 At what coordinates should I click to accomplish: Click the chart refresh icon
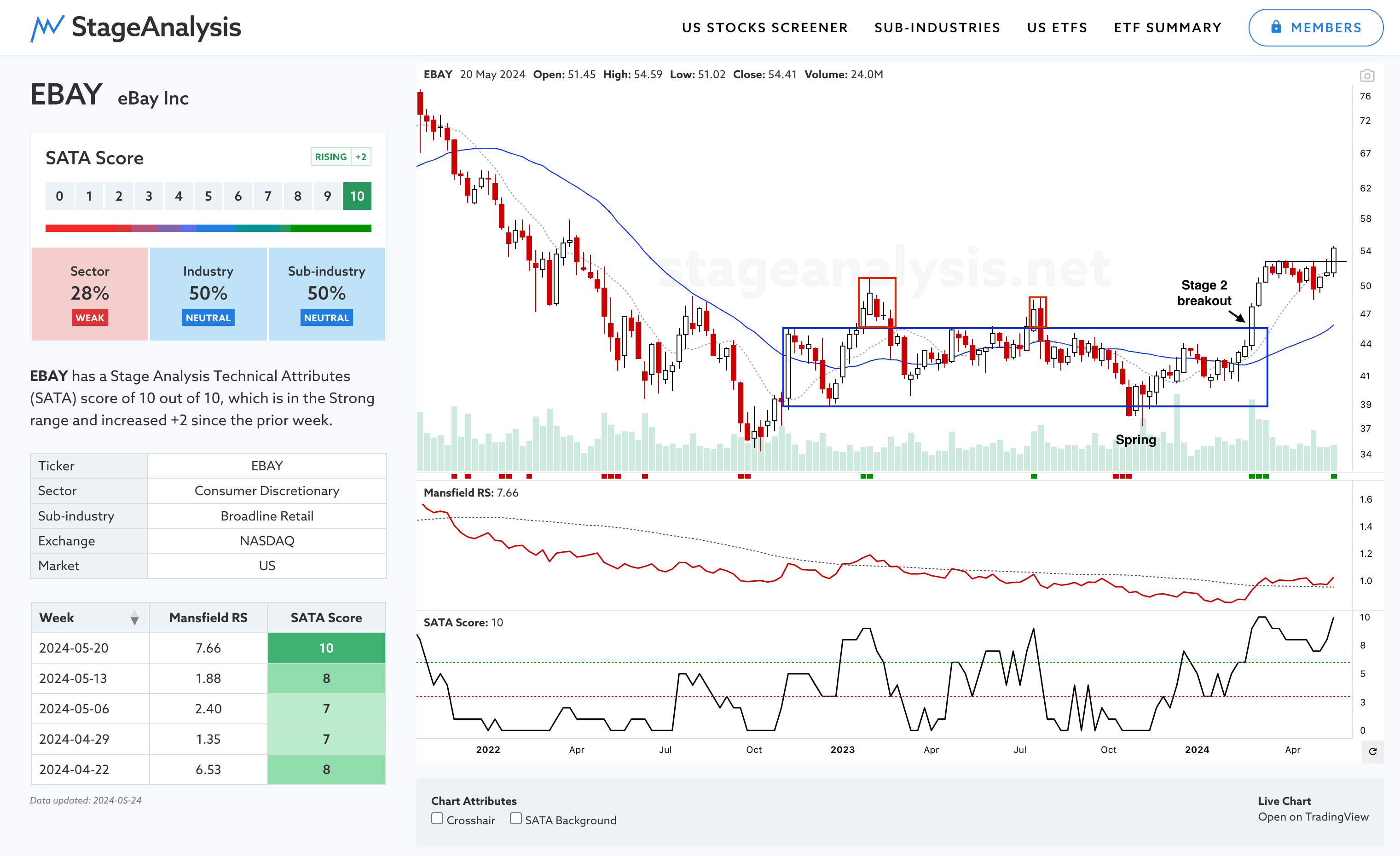tap(1373, 752)
